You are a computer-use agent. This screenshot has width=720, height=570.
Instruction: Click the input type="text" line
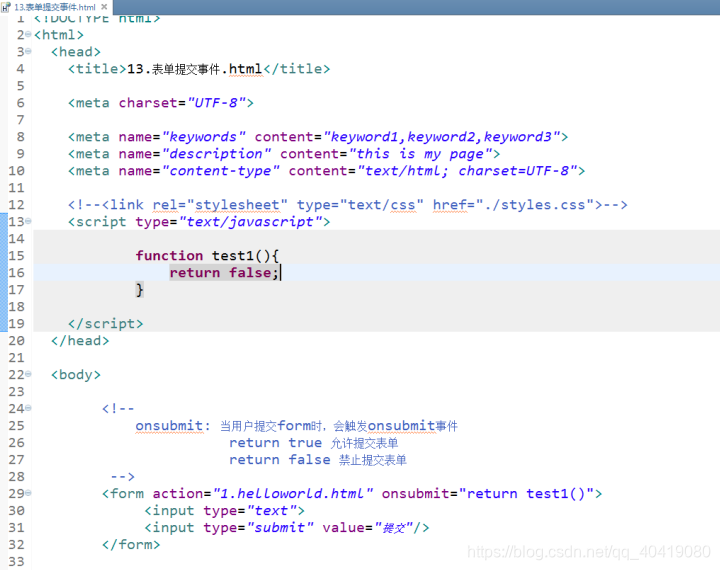pos(225,511)
